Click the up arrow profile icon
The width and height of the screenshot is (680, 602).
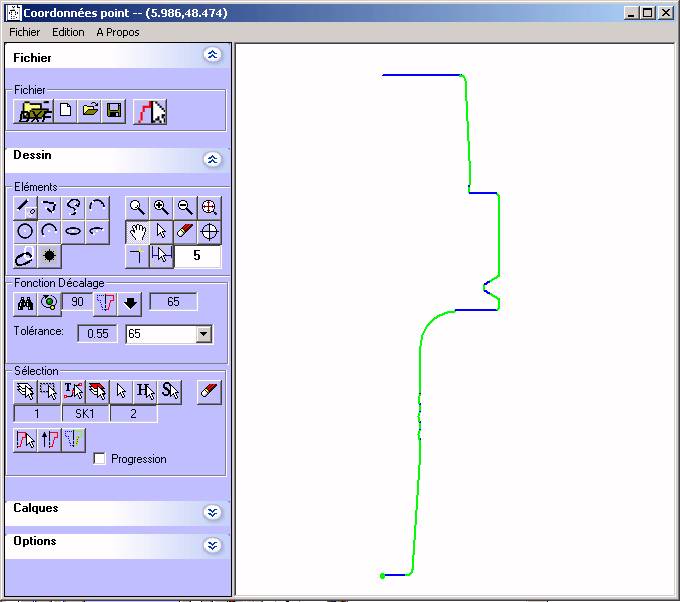49,440
